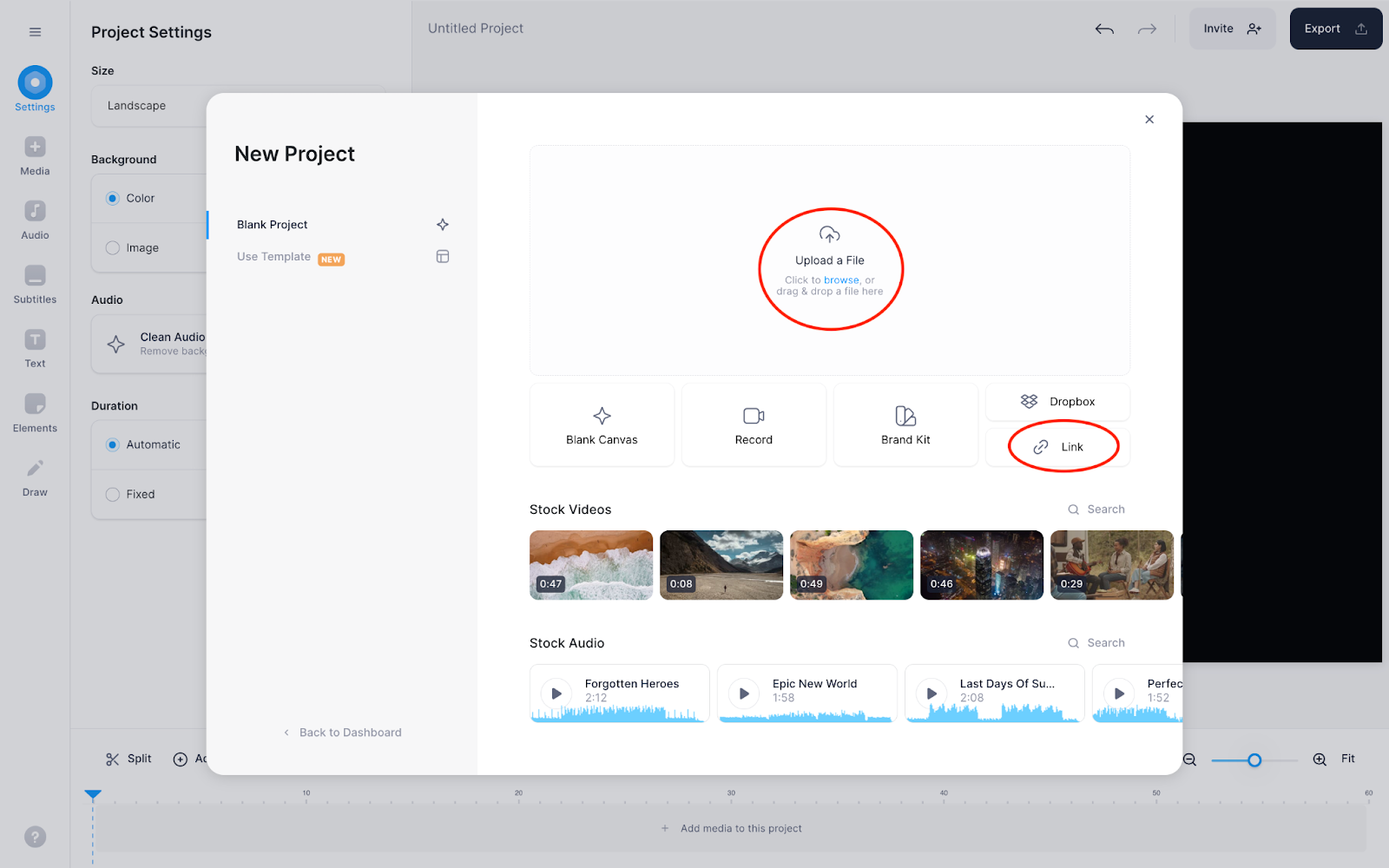This screenshot has height=868, width=1389.
Task: Select the Settings sidebar icon
Action: [x=35, y=82]
